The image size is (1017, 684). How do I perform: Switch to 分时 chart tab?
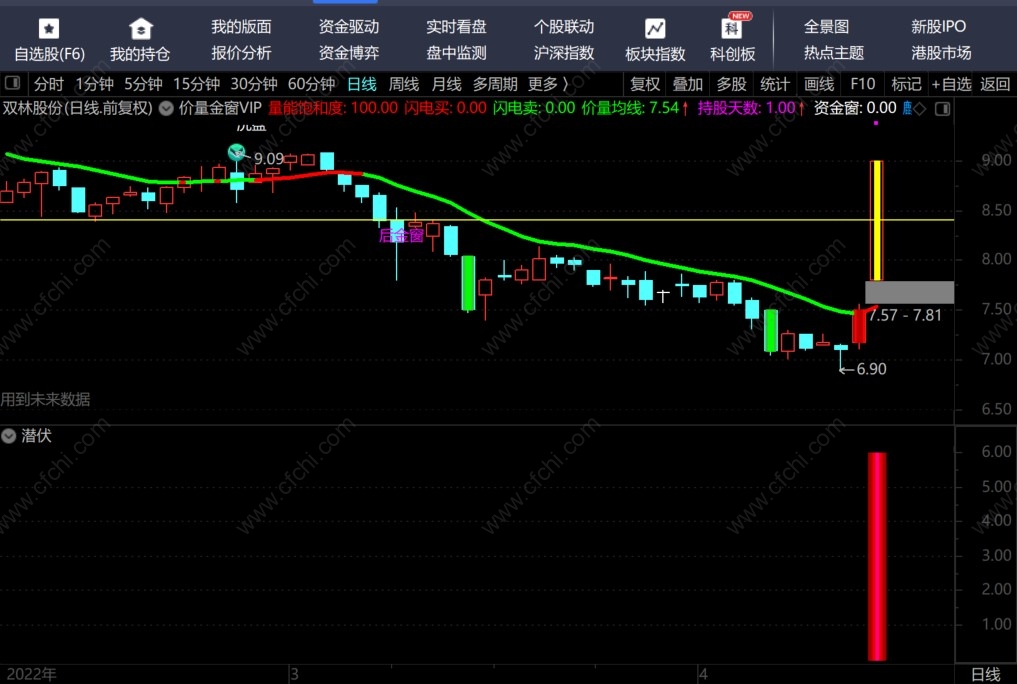(49, 84)
